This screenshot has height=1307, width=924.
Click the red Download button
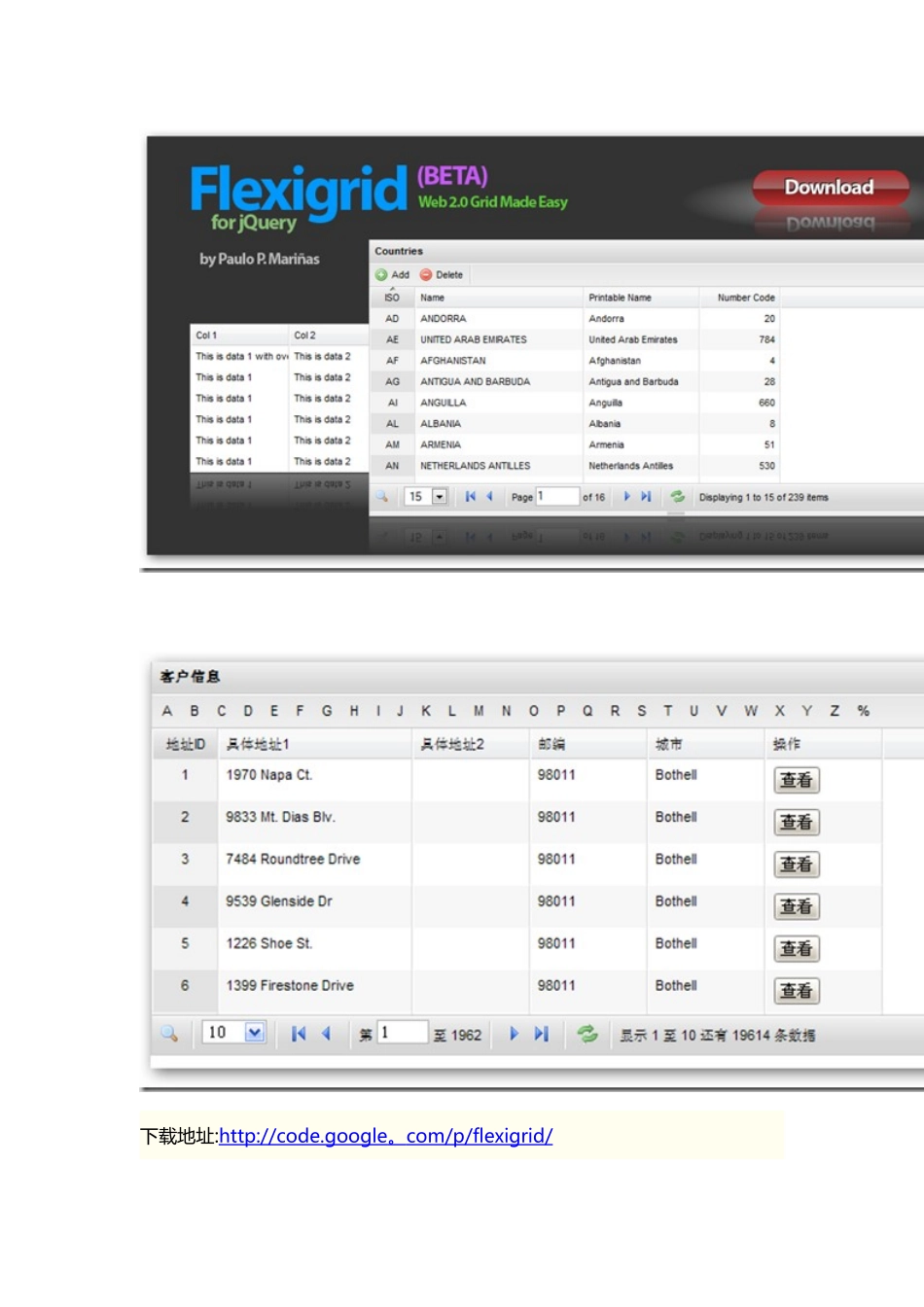pyautogui.click(x=830, y=187)
